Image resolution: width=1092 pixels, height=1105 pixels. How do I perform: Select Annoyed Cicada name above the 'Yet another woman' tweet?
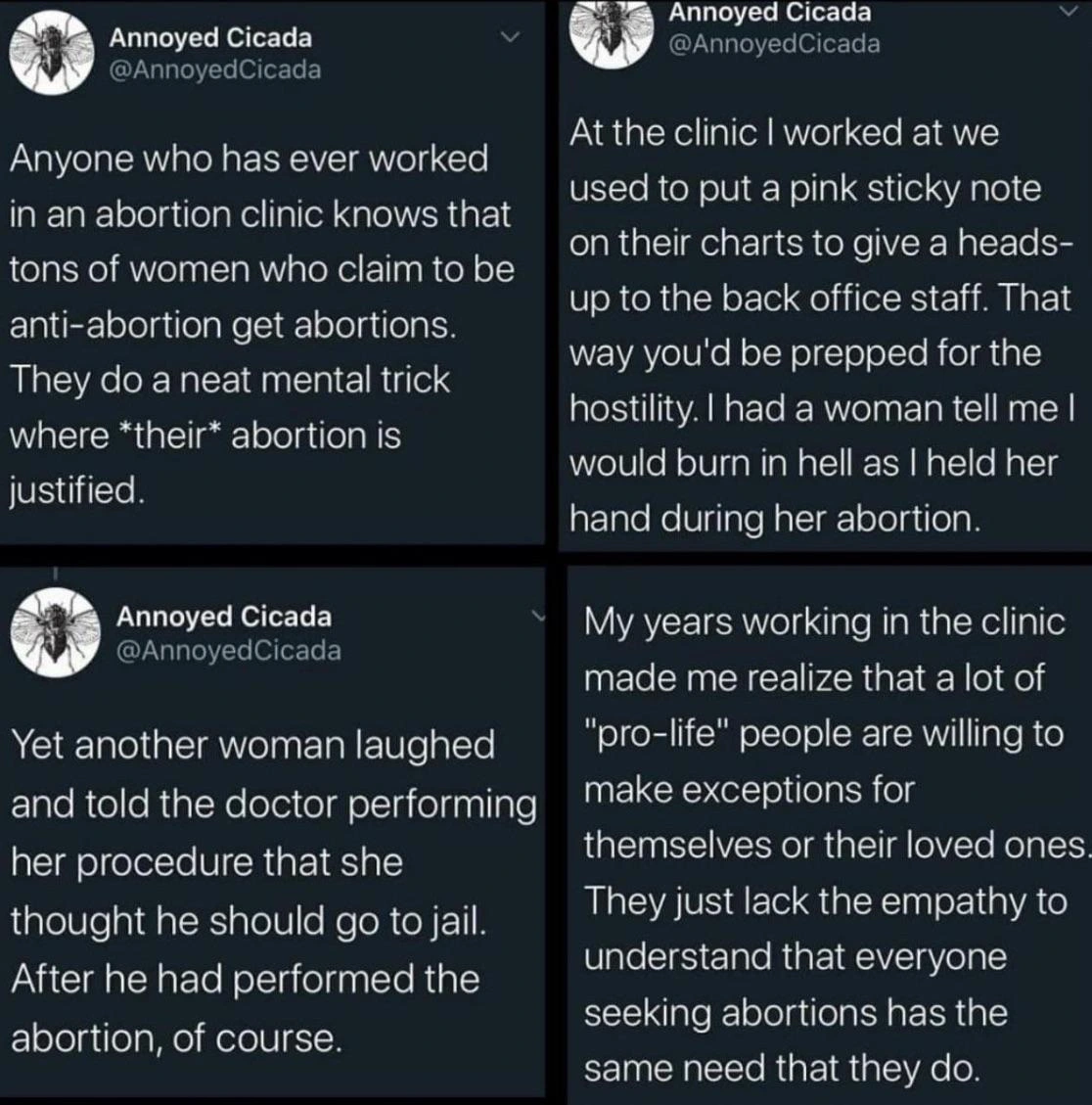pyautogui.click(x=224, y=617)
